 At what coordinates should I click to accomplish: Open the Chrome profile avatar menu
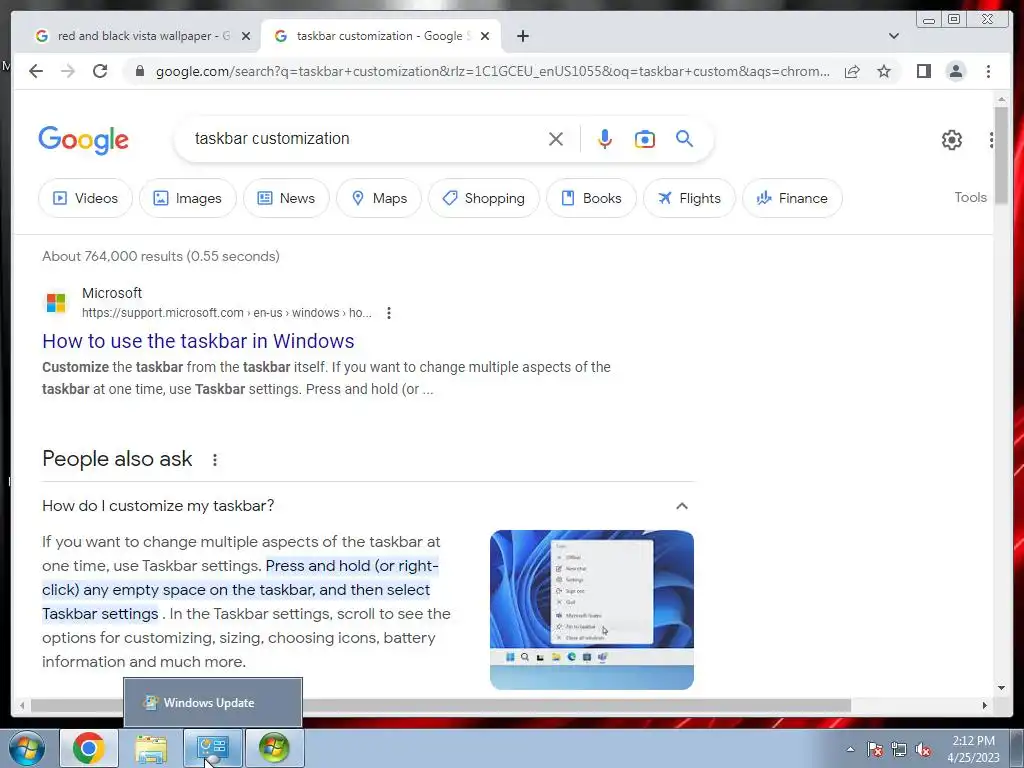[x=955, y=71]
